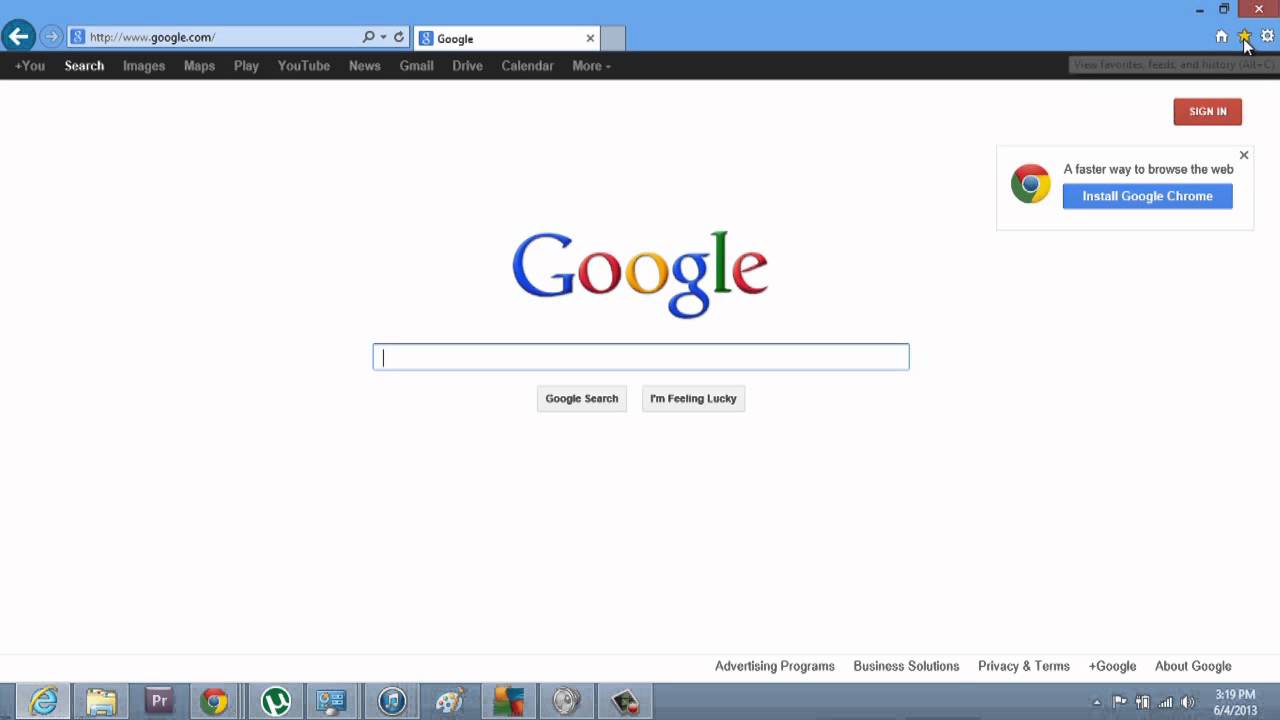Click the Google Search button
This screenshot has width=1280, height=720.
pos(581,398)
